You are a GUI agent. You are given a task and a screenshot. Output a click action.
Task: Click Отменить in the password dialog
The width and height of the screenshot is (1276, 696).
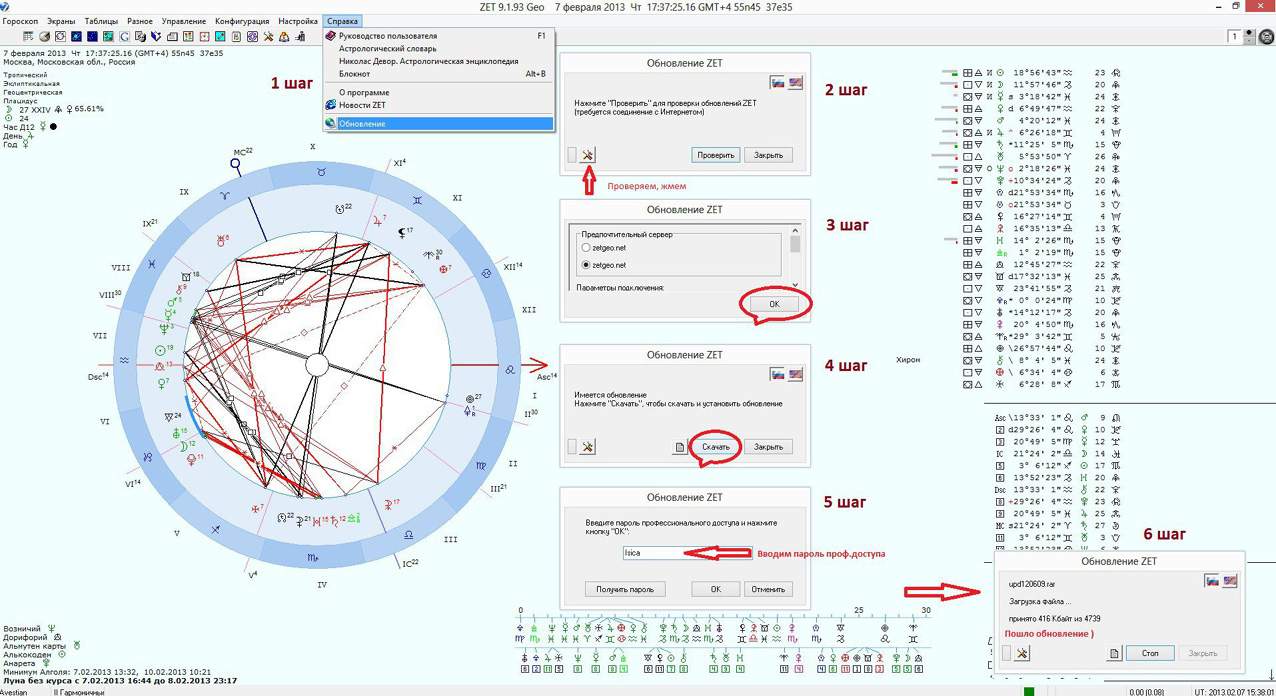(769, 589)
